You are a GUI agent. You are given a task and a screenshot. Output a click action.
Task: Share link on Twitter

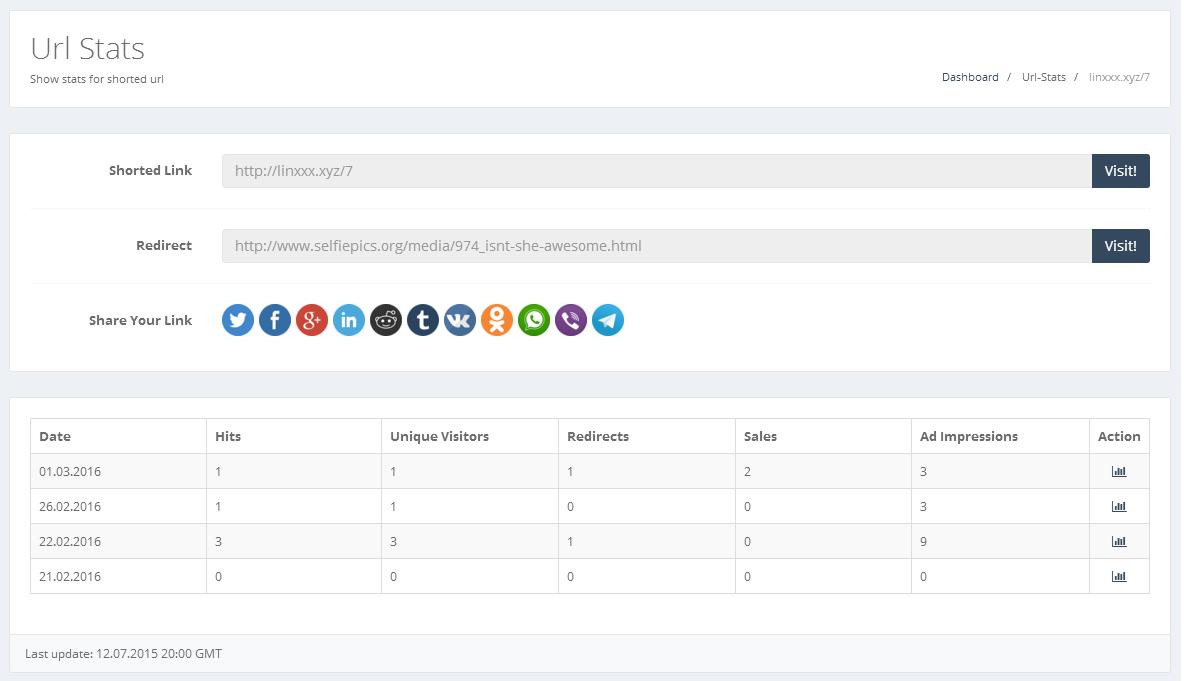point(238,320)
